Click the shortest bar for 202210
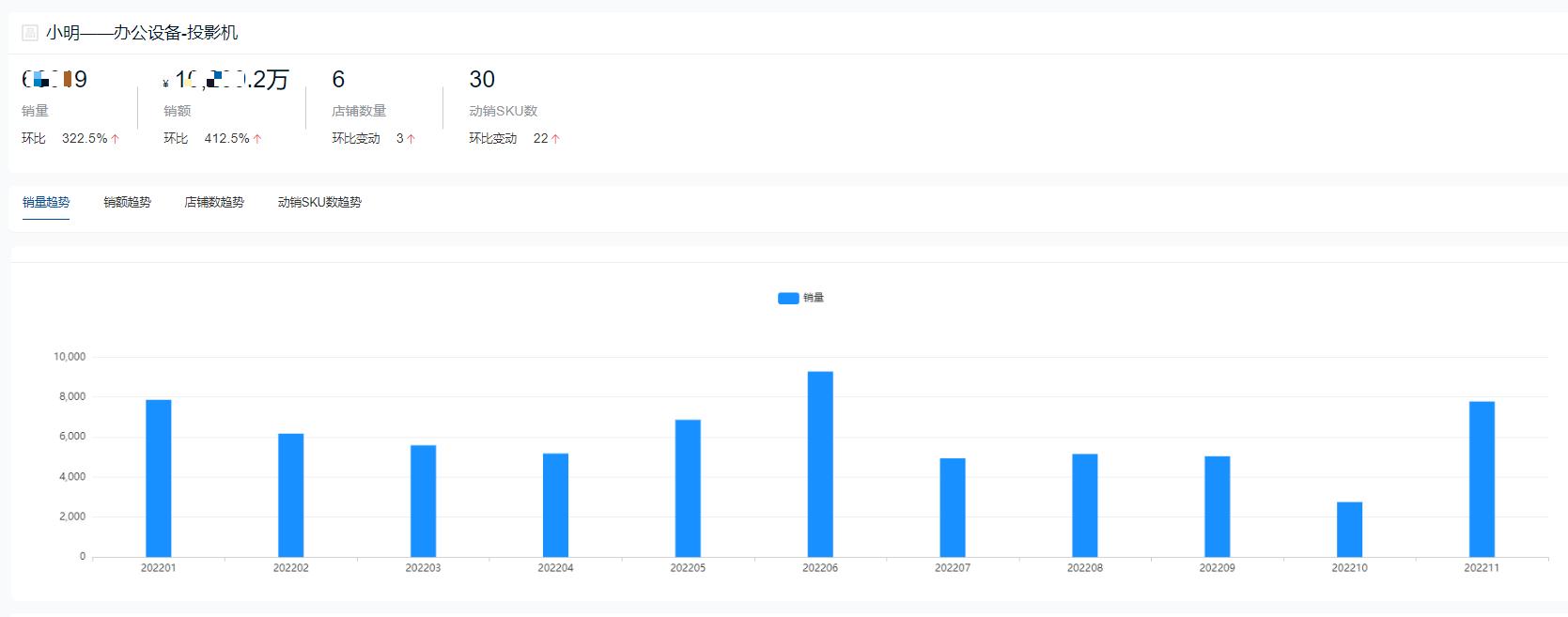Viewport: 1568px width, 617px height. point(1350,530)
